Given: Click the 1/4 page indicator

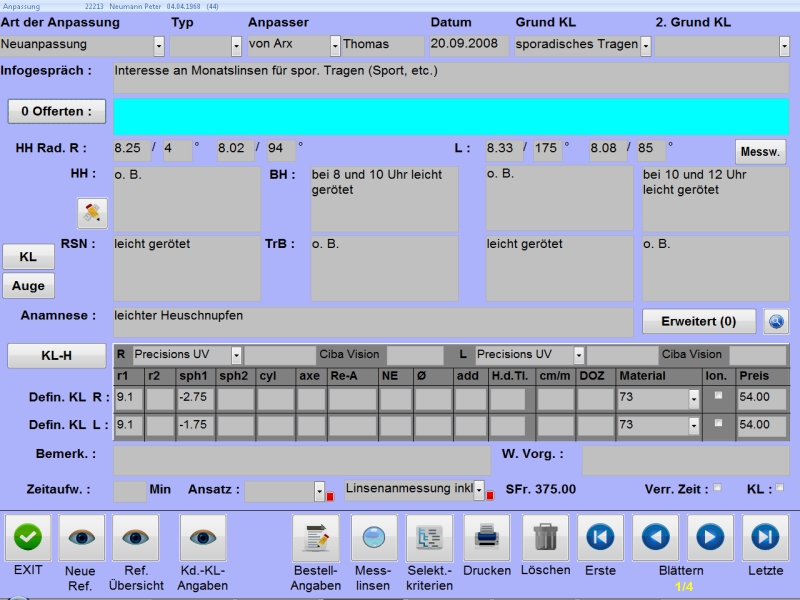Looking at the screenshot, I should click(x=684, y=587).
